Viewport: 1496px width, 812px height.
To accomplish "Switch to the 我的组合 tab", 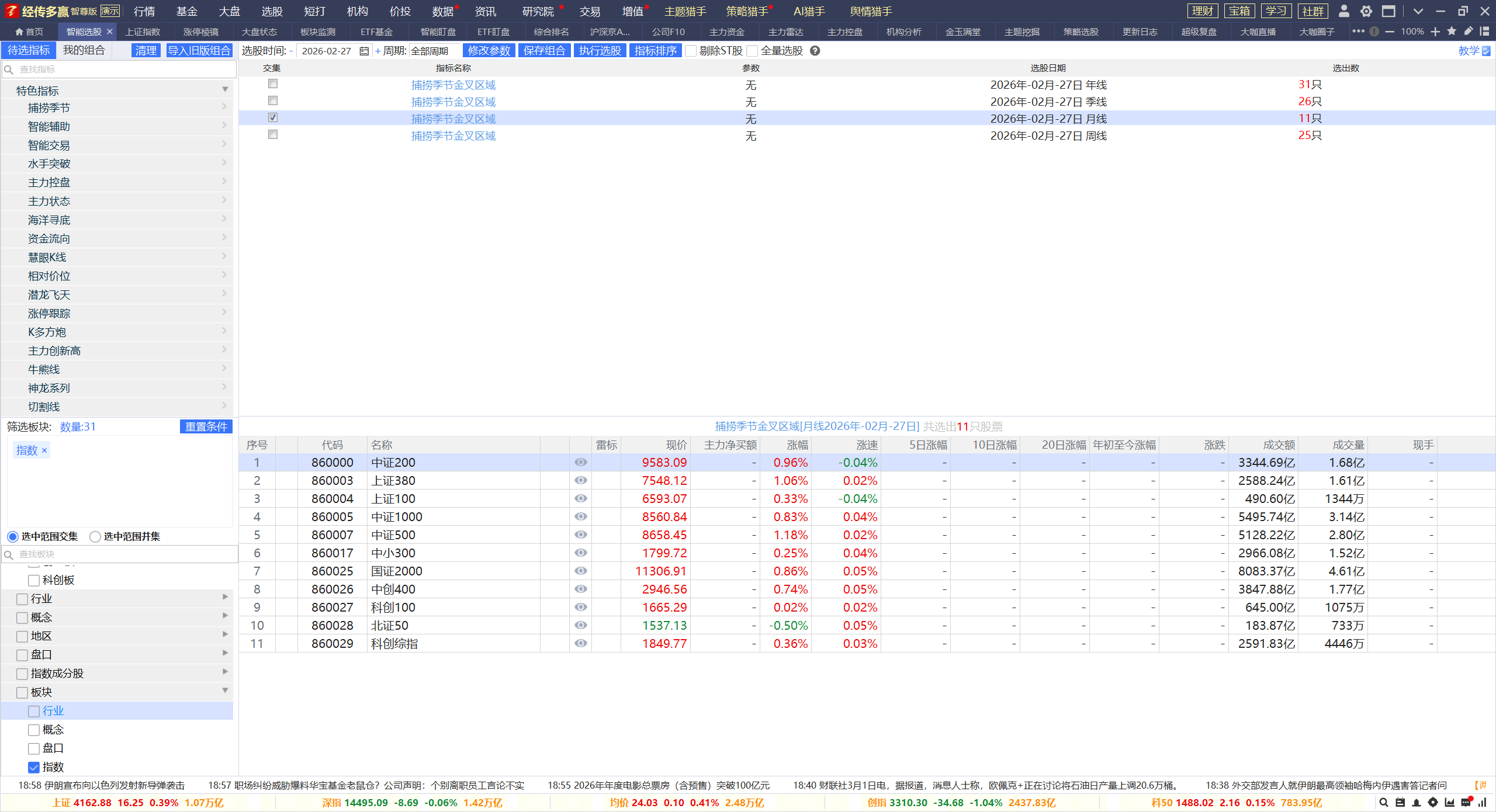I will tap(84, 50).
